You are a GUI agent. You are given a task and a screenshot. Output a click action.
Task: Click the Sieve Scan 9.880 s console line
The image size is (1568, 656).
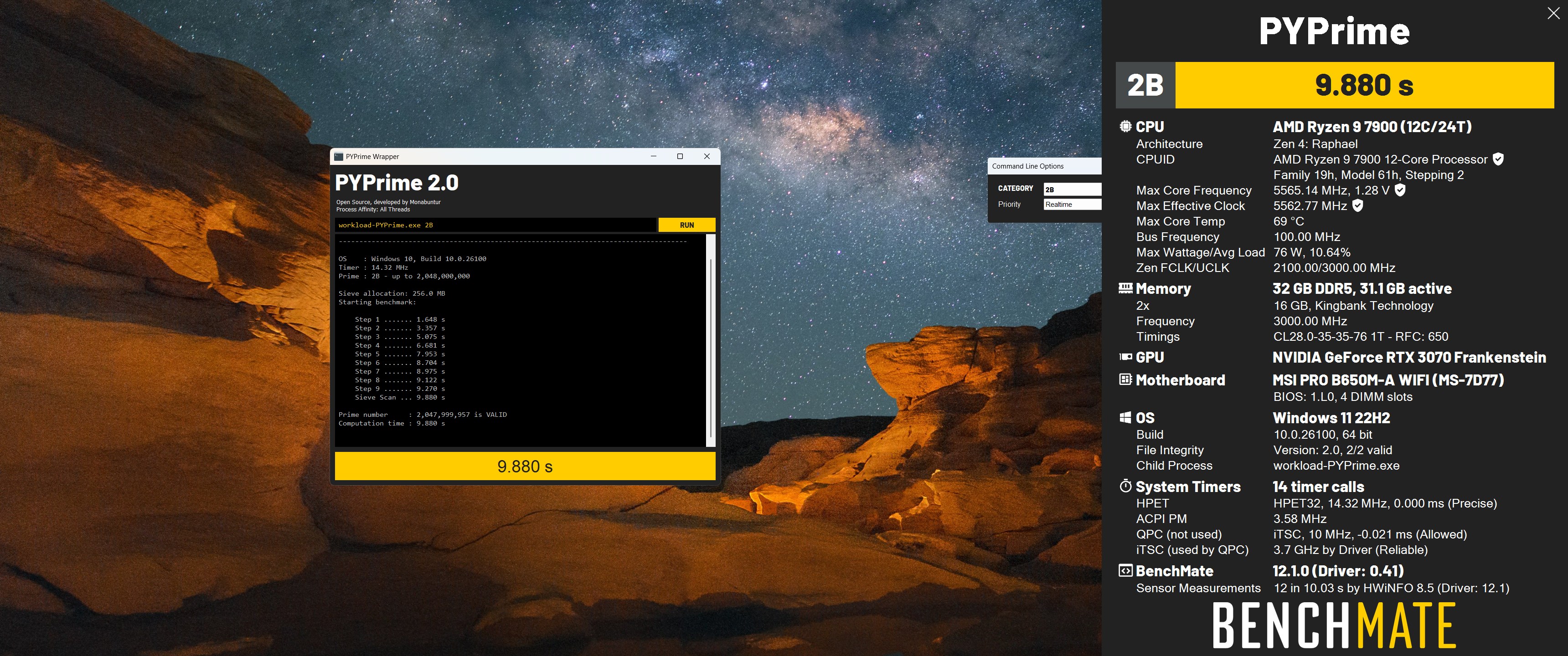tap(400, 397)
